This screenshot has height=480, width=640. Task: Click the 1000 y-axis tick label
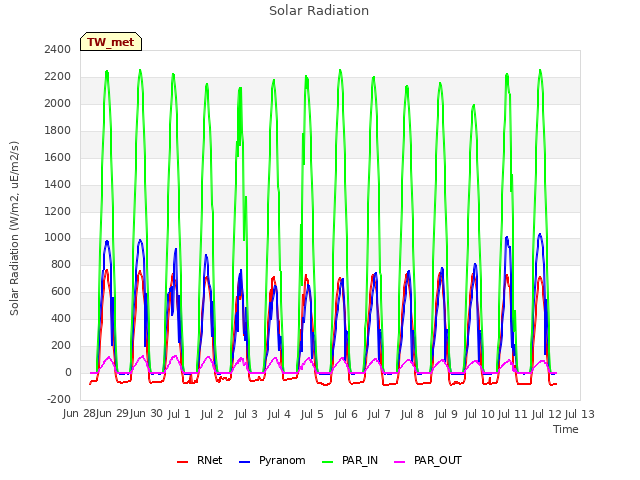click(58, 238)
